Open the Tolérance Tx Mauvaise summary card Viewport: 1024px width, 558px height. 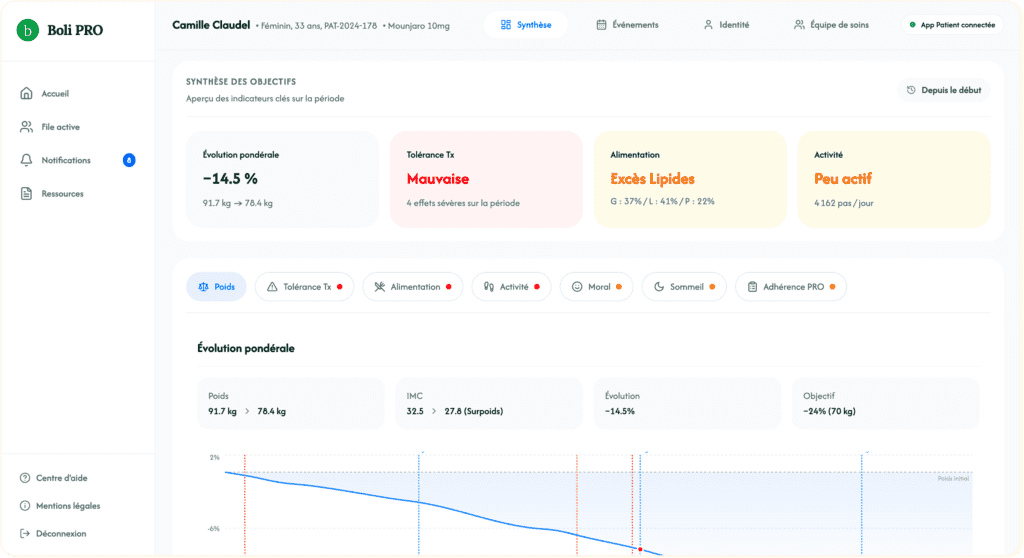coord(486,179)
